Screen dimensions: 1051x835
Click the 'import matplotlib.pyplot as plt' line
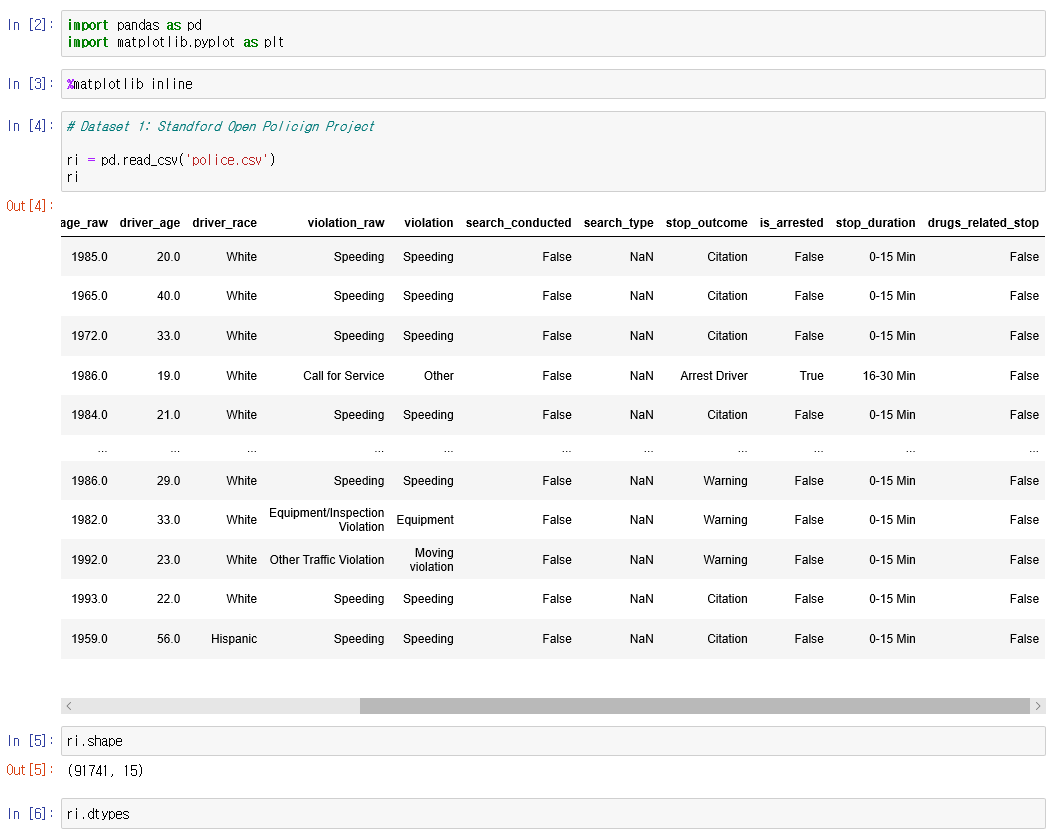(176, 42)
